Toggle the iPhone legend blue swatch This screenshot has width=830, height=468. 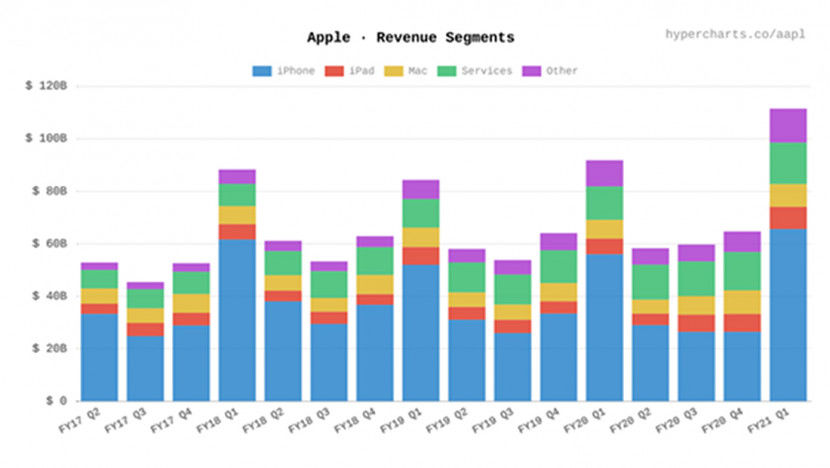(x=262, y=71)
